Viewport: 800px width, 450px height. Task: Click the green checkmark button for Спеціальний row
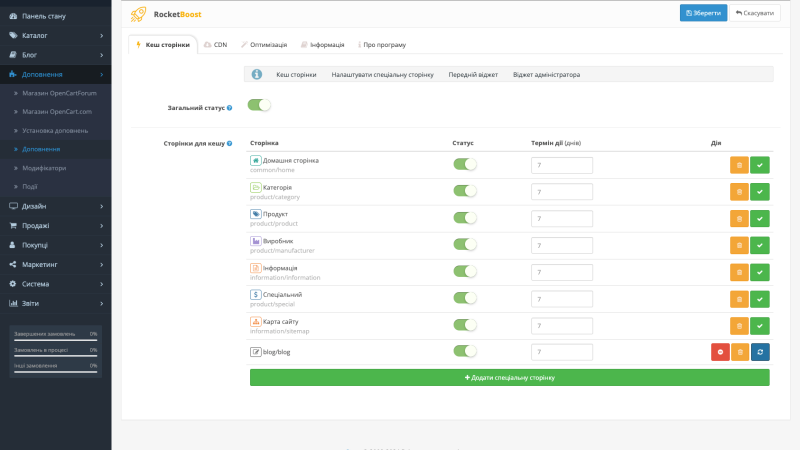[x=760, y=299]
